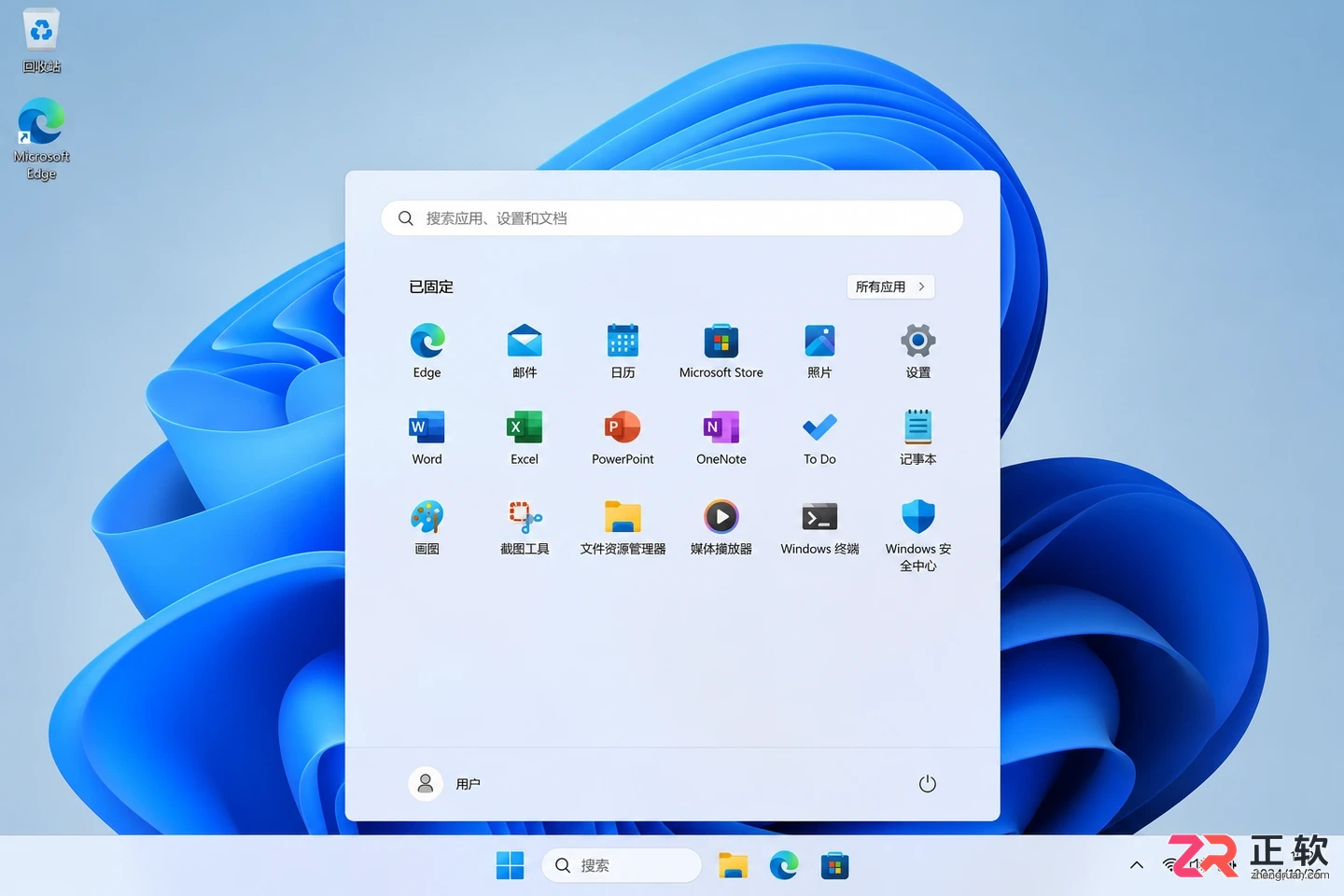Image resolution: width=1344 pixels, height=896 pixels.
Task: Open Windows 终端 terminal
Action: click(x=819, y=527)
